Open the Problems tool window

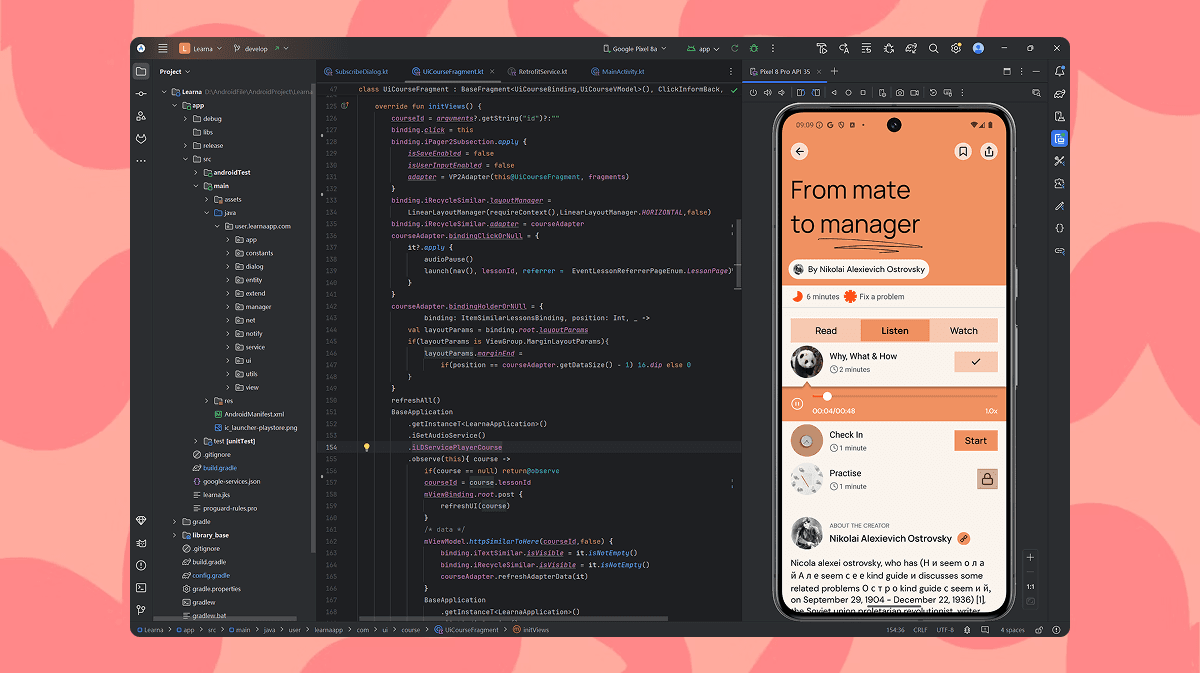(141, 565)
